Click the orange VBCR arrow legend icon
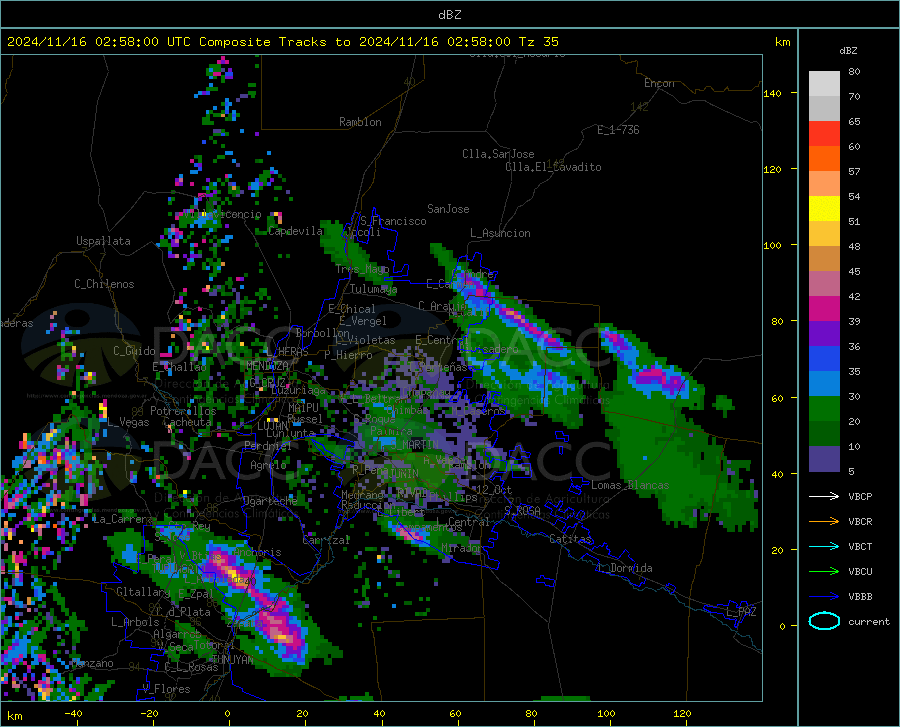Image resolution: width=900 pixels, height=727 pixels. coord(824,522)
